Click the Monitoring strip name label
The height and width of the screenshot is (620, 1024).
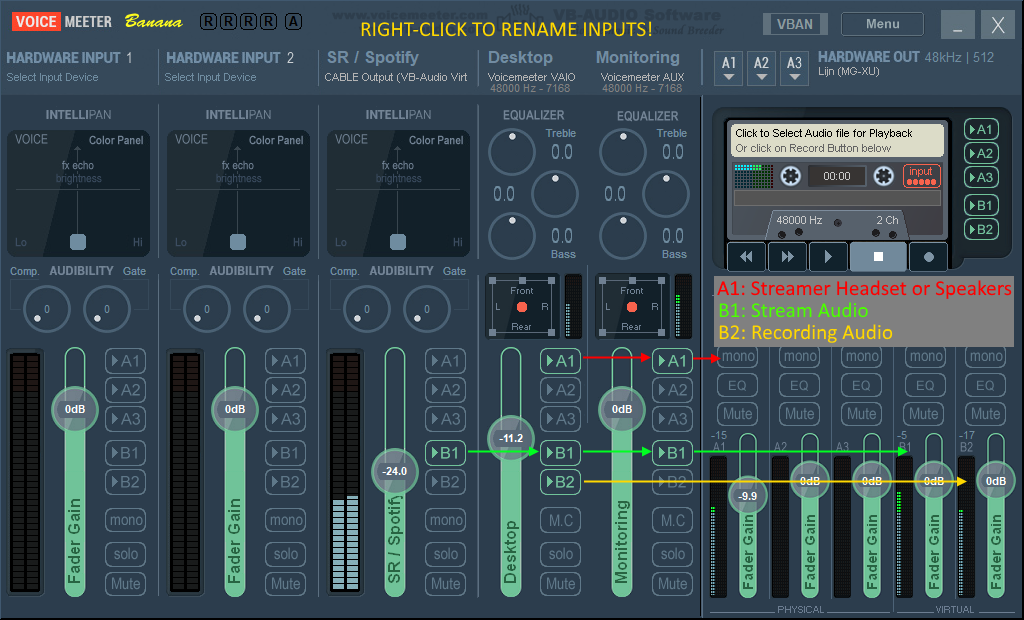pos(637,57)
